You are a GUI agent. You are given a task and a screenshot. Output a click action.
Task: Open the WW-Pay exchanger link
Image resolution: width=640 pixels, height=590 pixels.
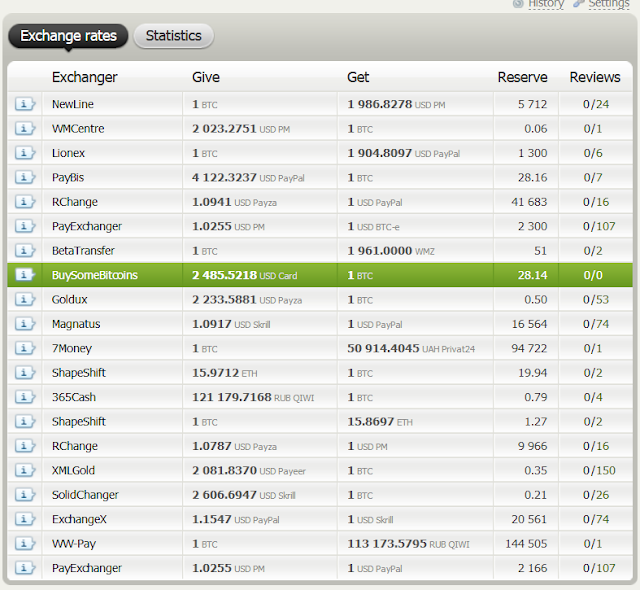click(x=74, y=543)
